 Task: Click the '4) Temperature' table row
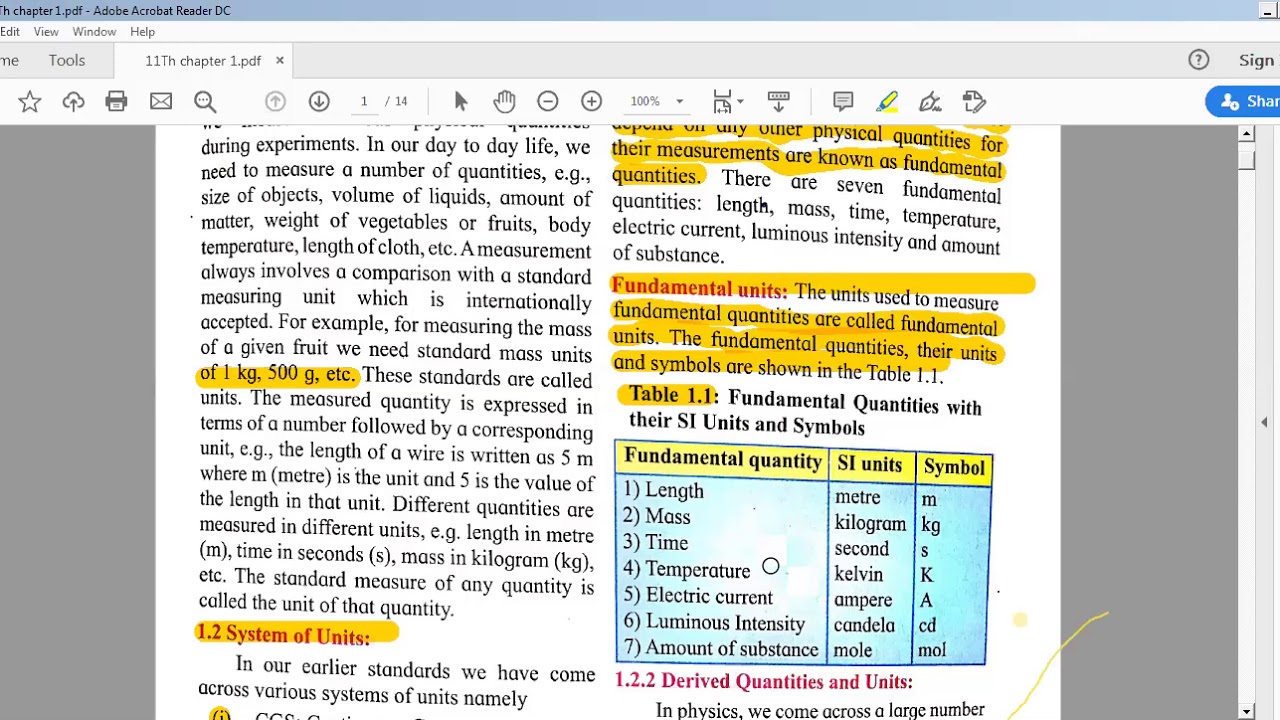(686, 570)
